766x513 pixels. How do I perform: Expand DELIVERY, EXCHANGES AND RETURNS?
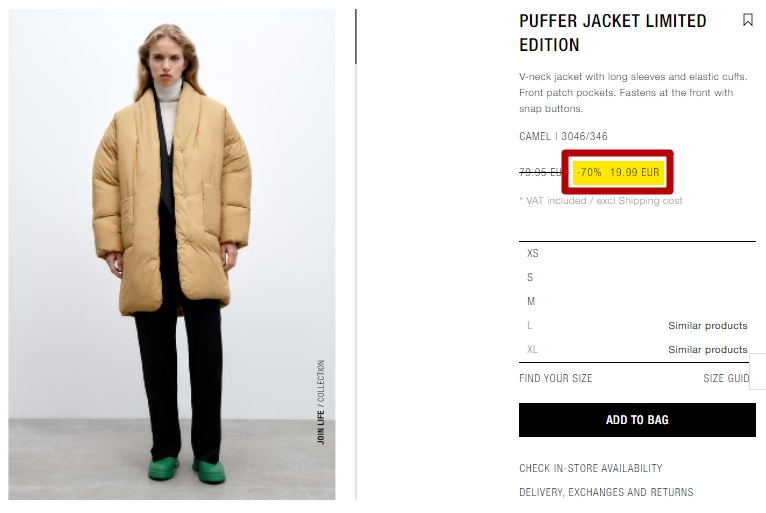606,492
